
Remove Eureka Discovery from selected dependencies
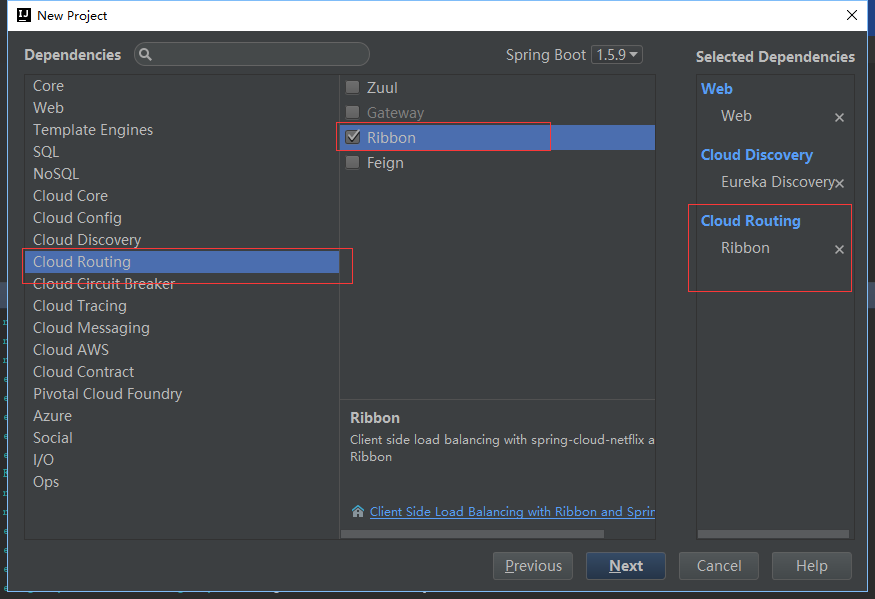pyautogui.click(x=839, y=183)
